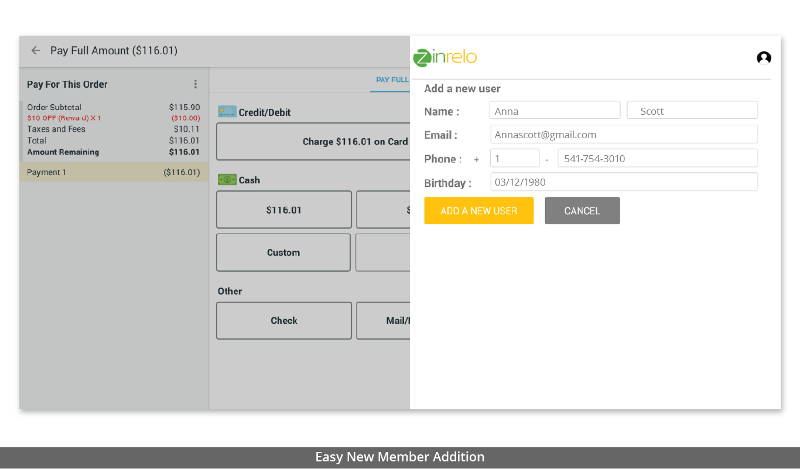The width and height of the screenshot is (800, 469).
Task: Choose the Custom cash amount button
Action: coord(283,253)
